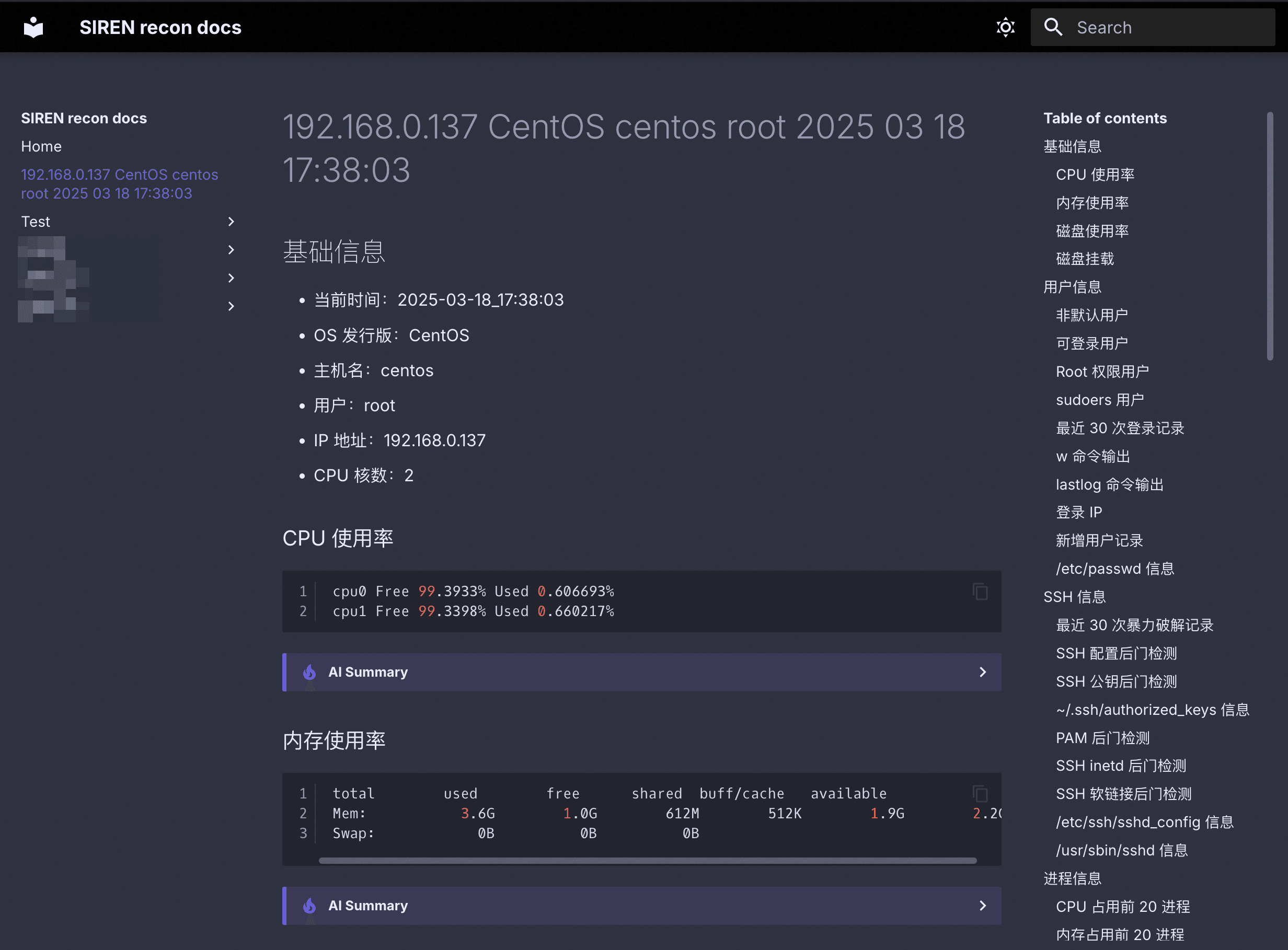Open the first AI Summary via its right chevron
The height and width of the screenshot is (950, 1288).
click(x=982, y=671)
